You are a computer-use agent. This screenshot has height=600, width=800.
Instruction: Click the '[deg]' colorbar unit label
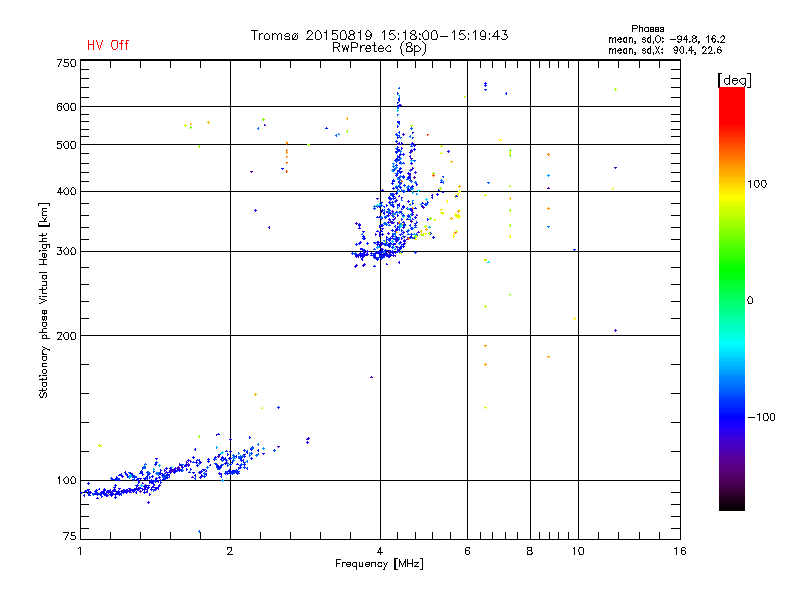click(734, 80)
